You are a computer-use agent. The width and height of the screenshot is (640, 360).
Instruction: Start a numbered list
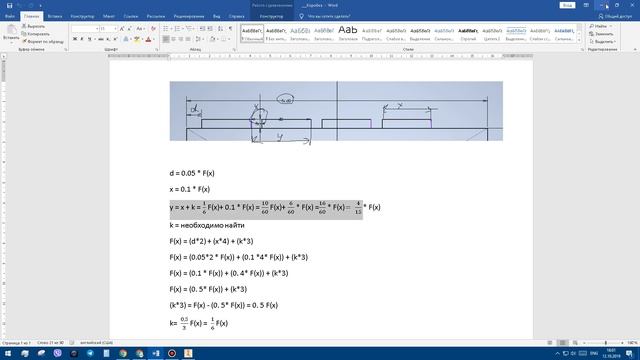(x=177, y=29)
